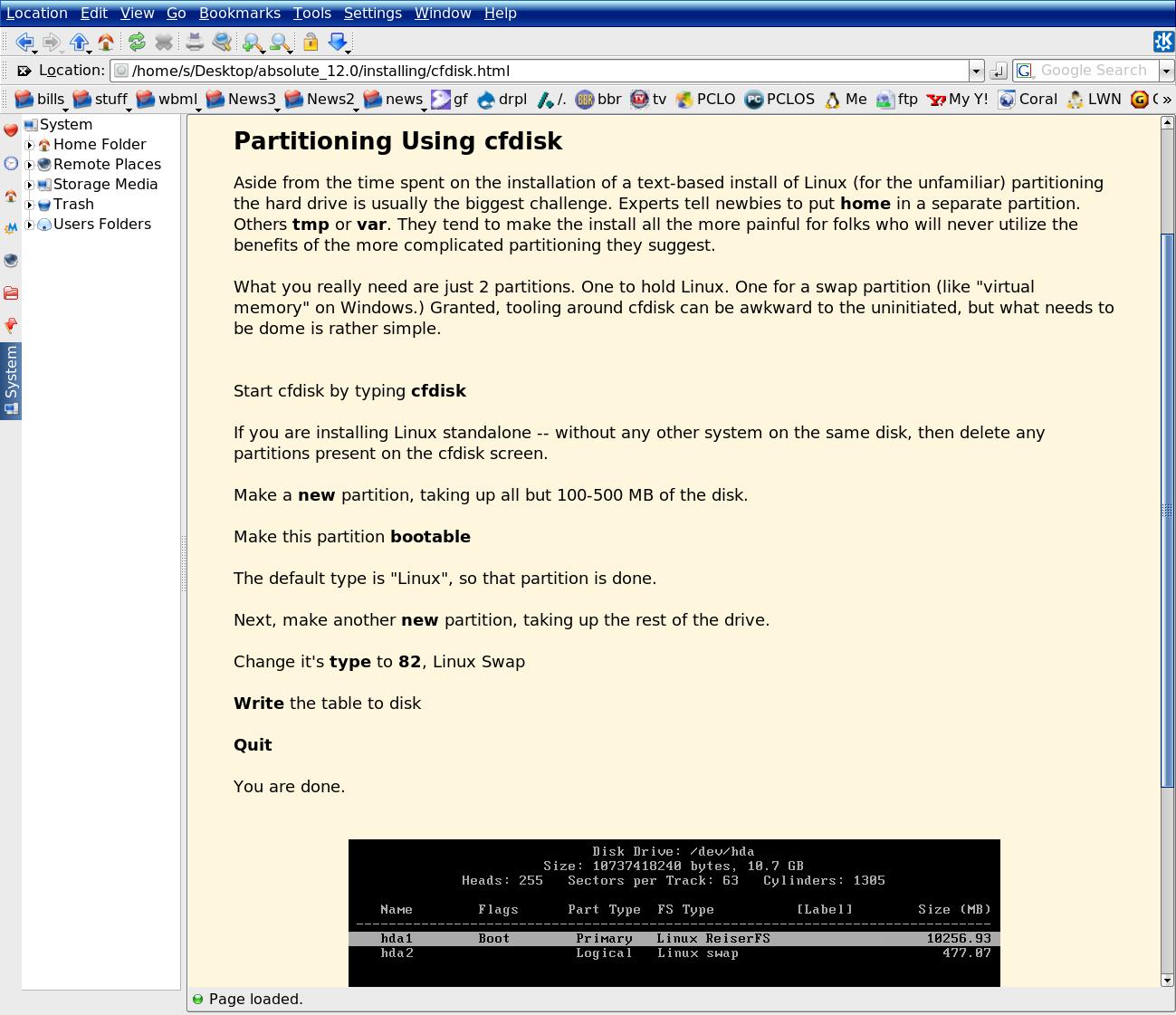Open the Location URL history dropdown
The height and width of the screenshot is (1015, 1176).
click(x=976, y=71)
